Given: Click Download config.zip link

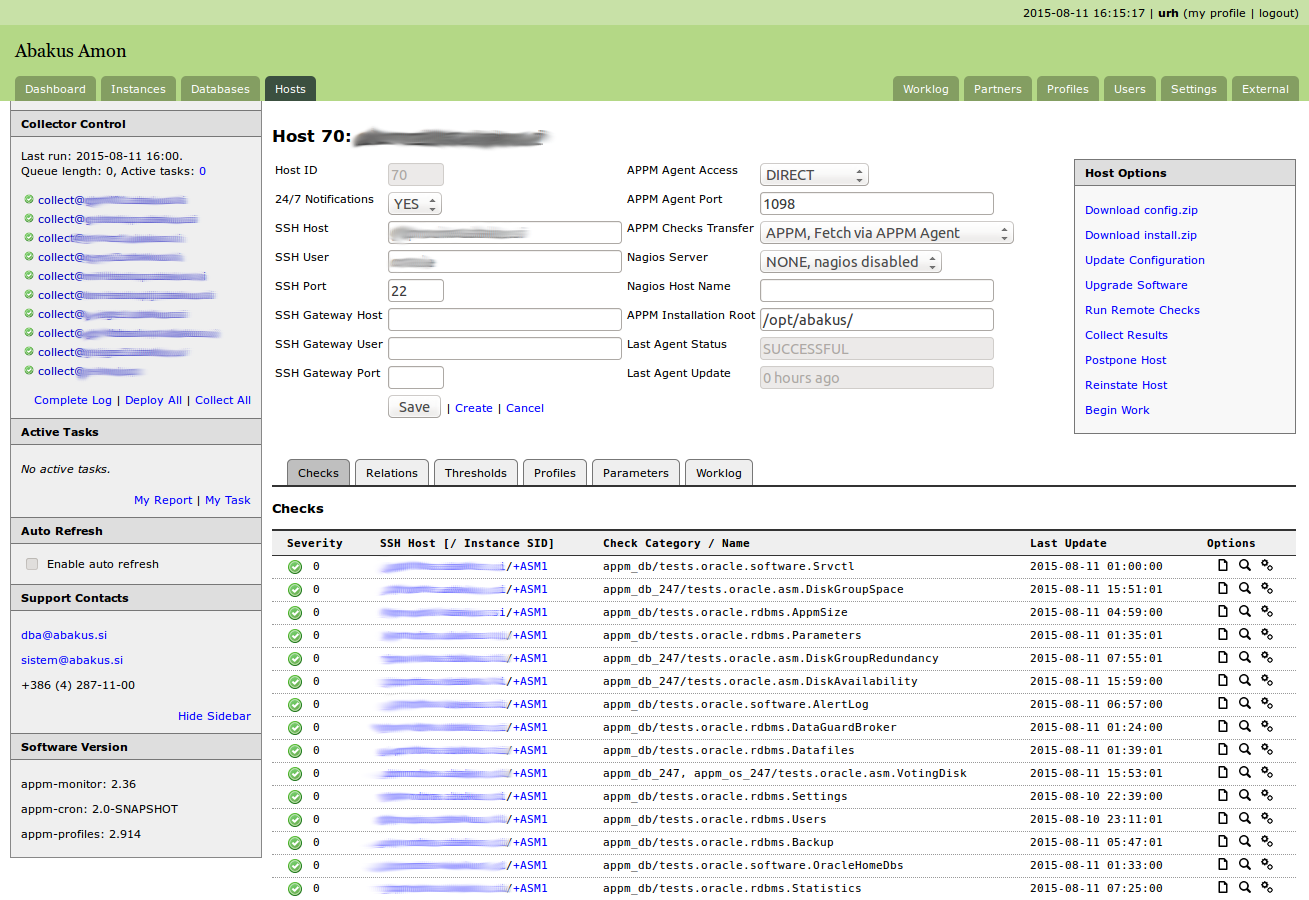Looking at the screenshot, I should pos(1141,210).
